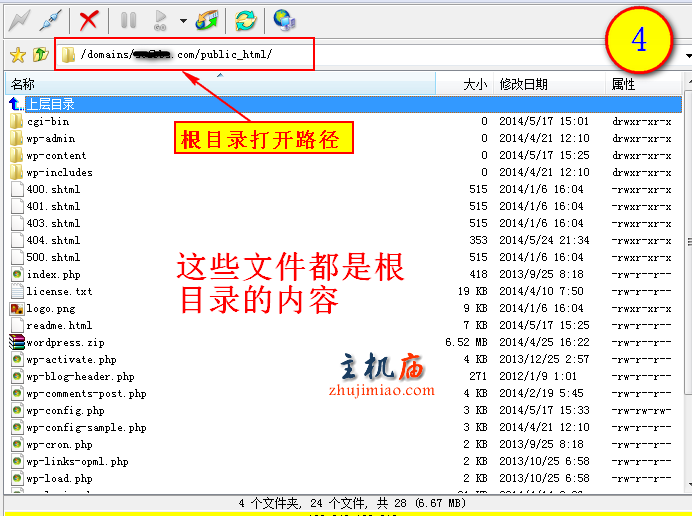This screenshot has height=516, width=692.
Task: Select file 401.shtml
Action: (53, 207)
